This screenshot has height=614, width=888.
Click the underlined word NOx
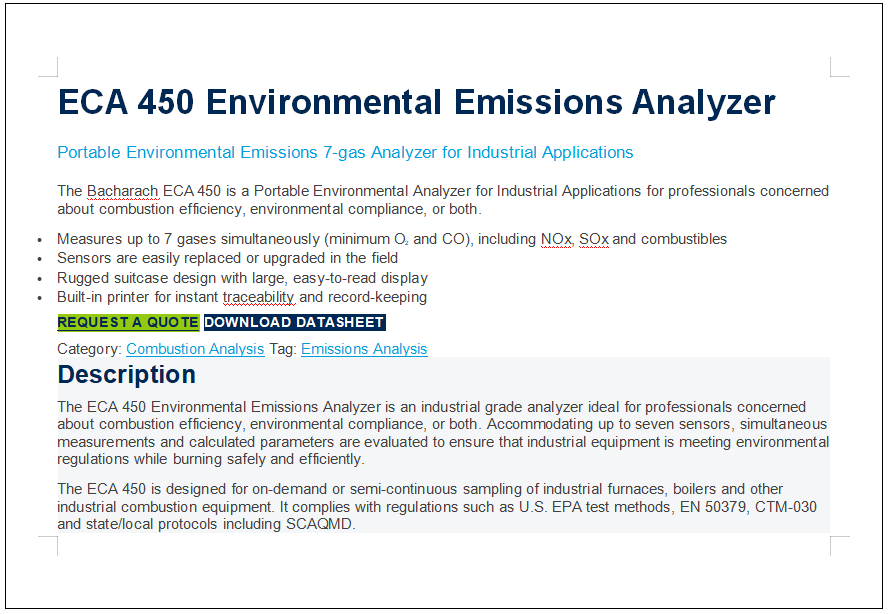click(556, 240)
